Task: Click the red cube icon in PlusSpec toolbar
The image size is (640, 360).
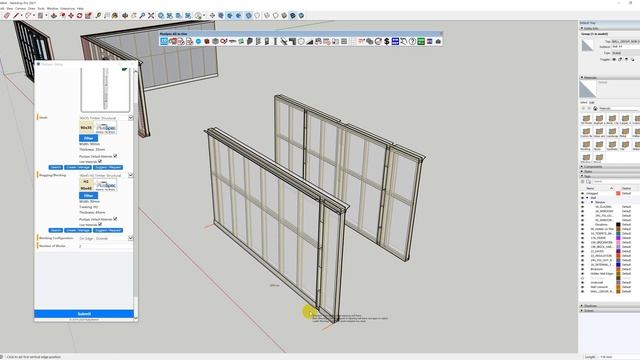Action: pyautogui.click(x=207, y=41)
